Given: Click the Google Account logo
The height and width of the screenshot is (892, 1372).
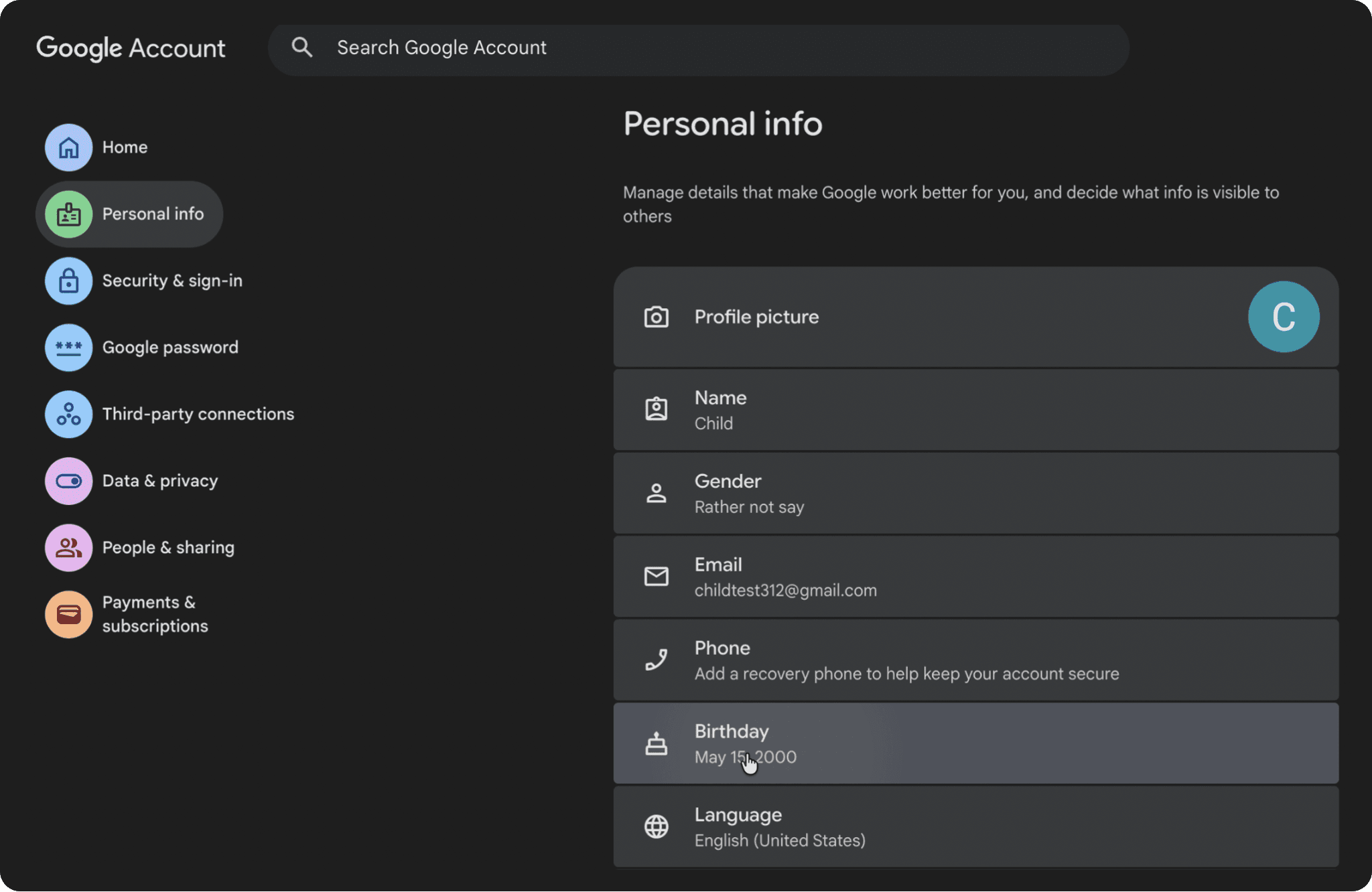Looking at the screenshot, I should tap(131, 48).
